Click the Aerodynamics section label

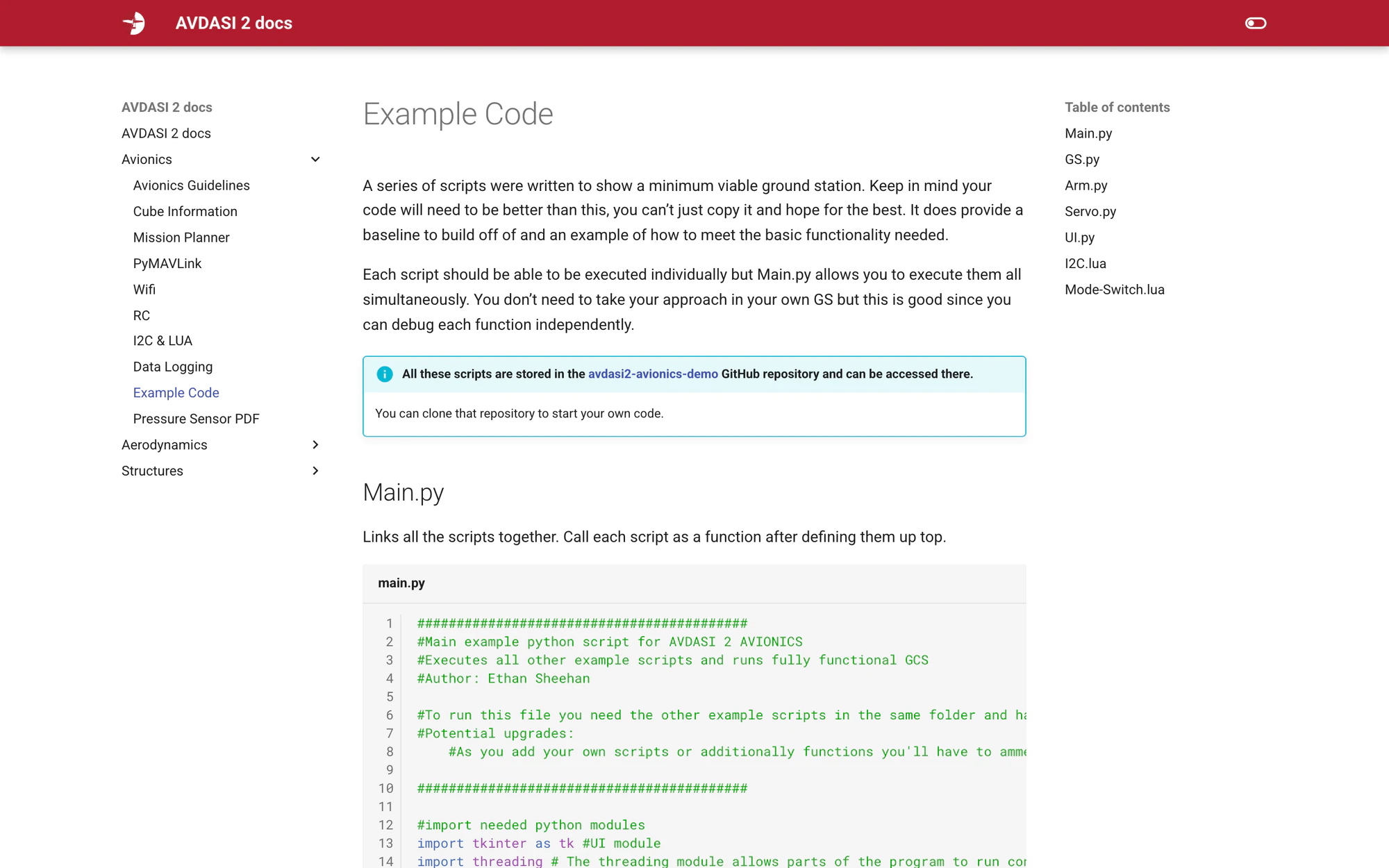[164, 445]
